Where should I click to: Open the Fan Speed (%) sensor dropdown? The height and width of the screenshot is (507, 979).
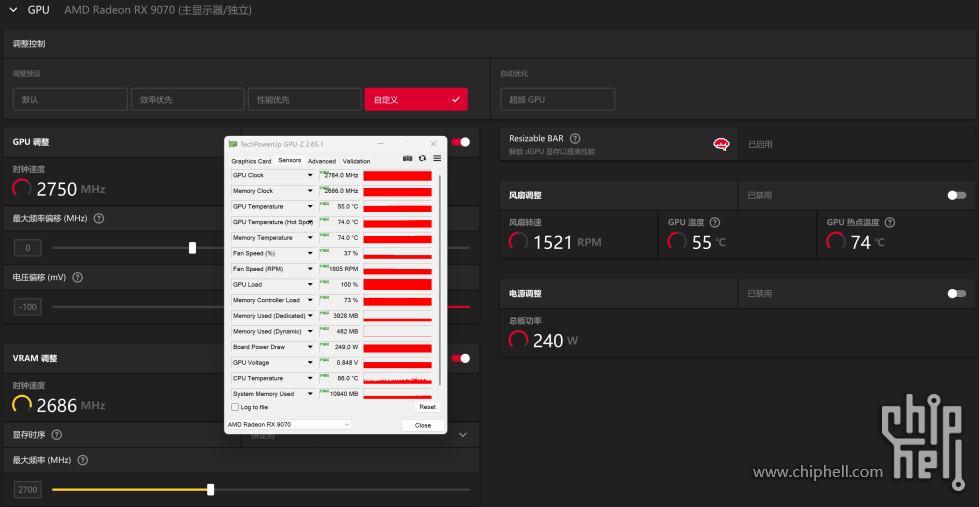pos(310,254)
